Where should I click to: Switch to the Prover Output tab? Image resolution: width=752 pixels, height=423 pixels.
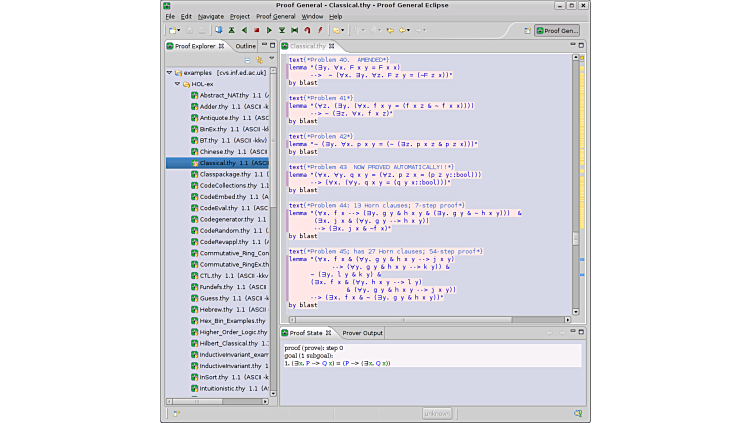(362, 333)
